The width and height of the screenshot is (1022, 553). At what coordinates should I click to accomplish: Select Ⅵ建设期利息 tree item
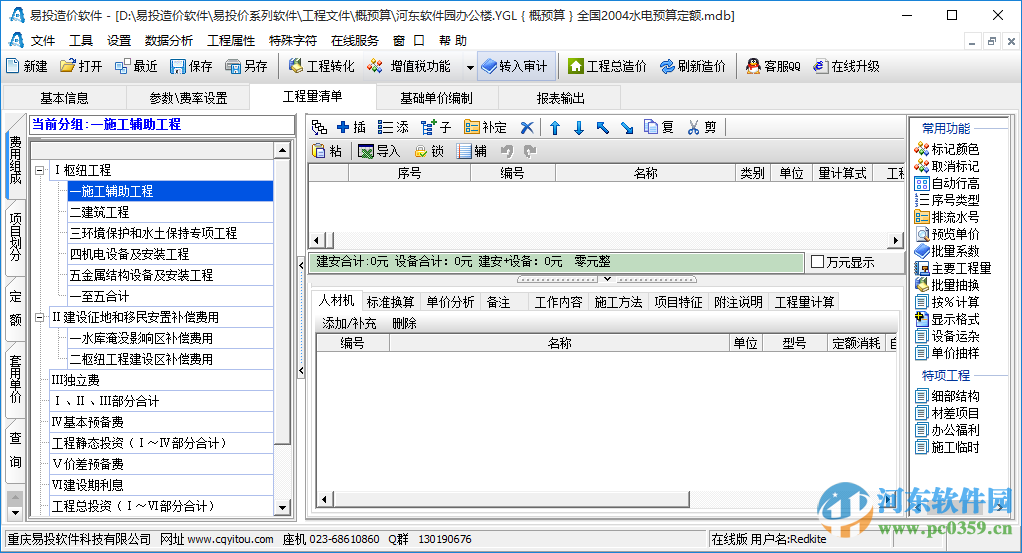pyautogui.click(x=161, y=485)
